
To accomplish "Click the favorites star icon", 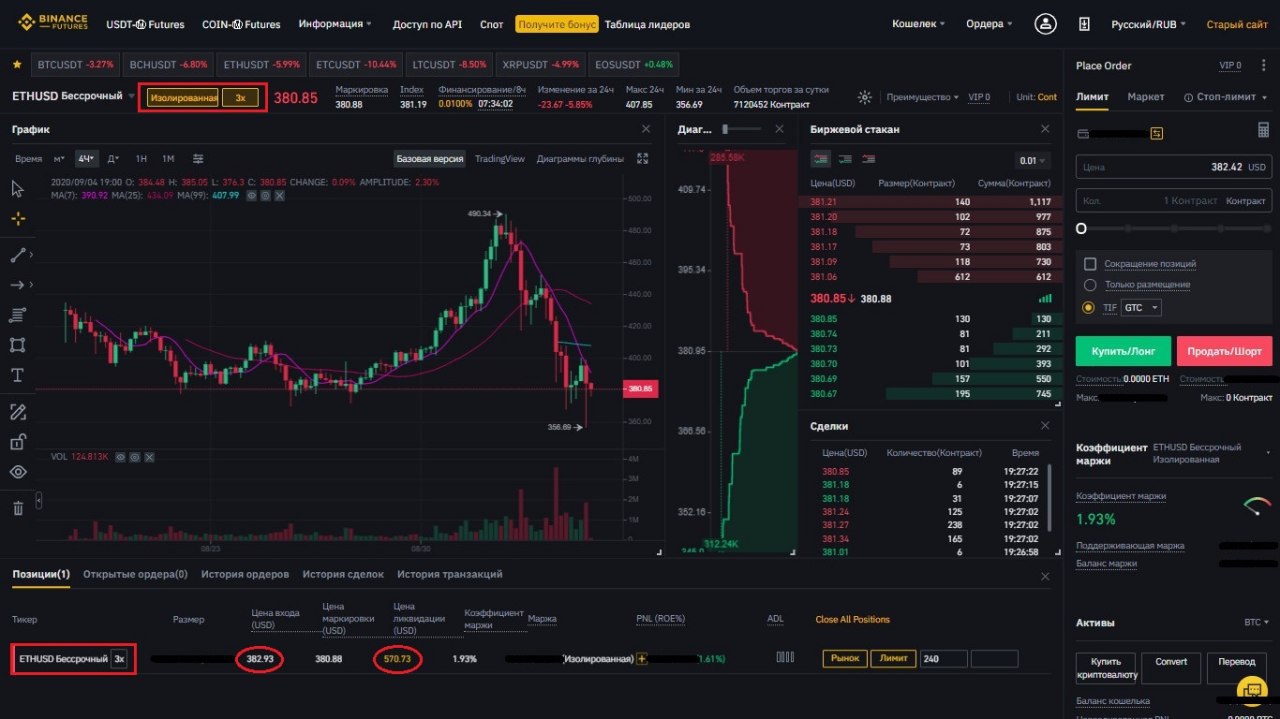I will (x=17, y=64).
